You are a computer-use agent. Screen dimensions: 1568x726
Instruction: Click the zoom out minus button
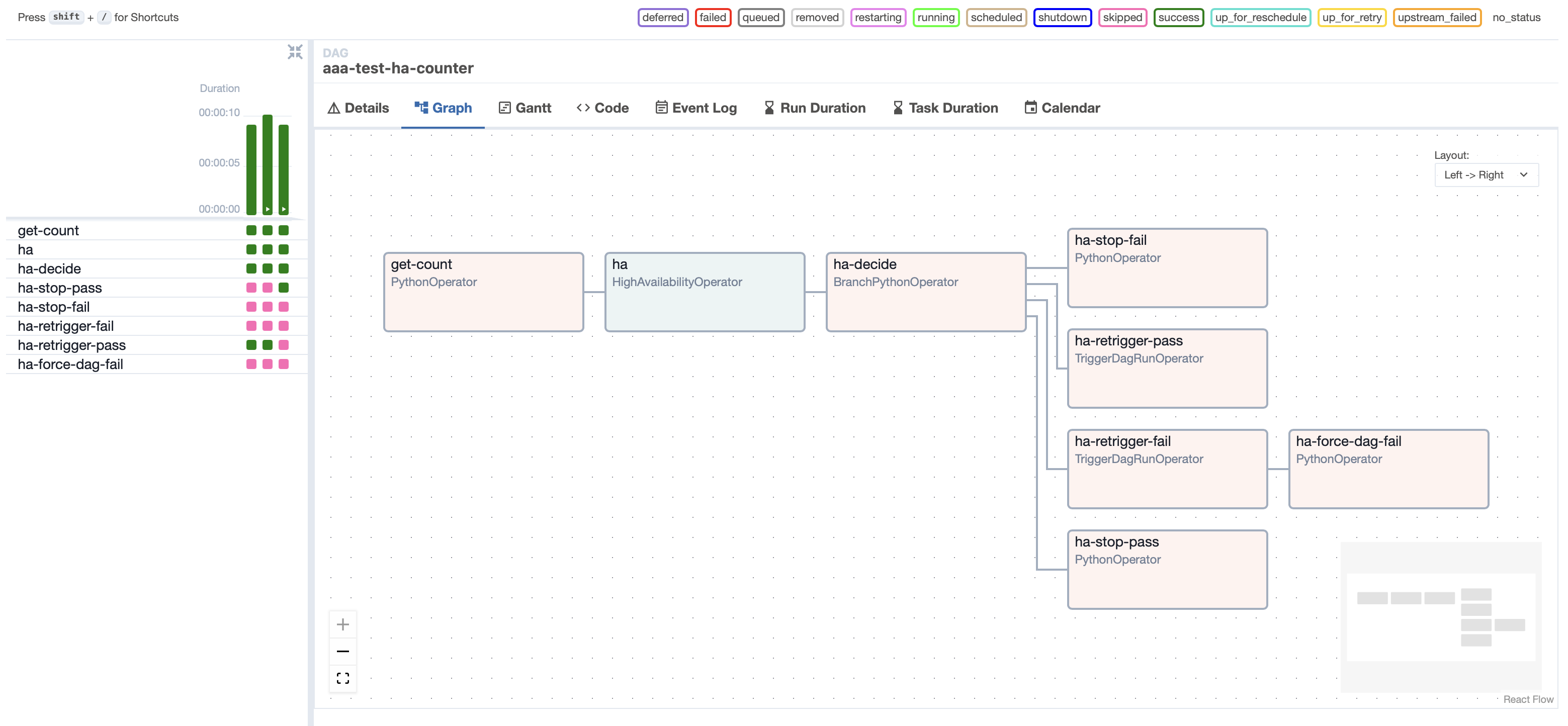(342, 651)
